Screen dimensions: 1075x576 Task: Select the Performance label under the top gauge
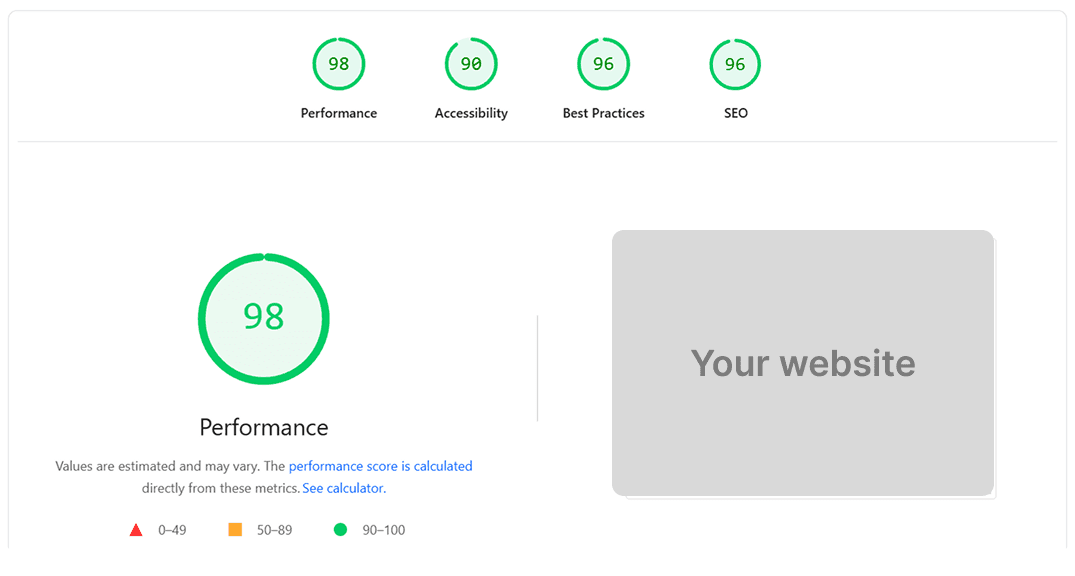pos(339,113)
